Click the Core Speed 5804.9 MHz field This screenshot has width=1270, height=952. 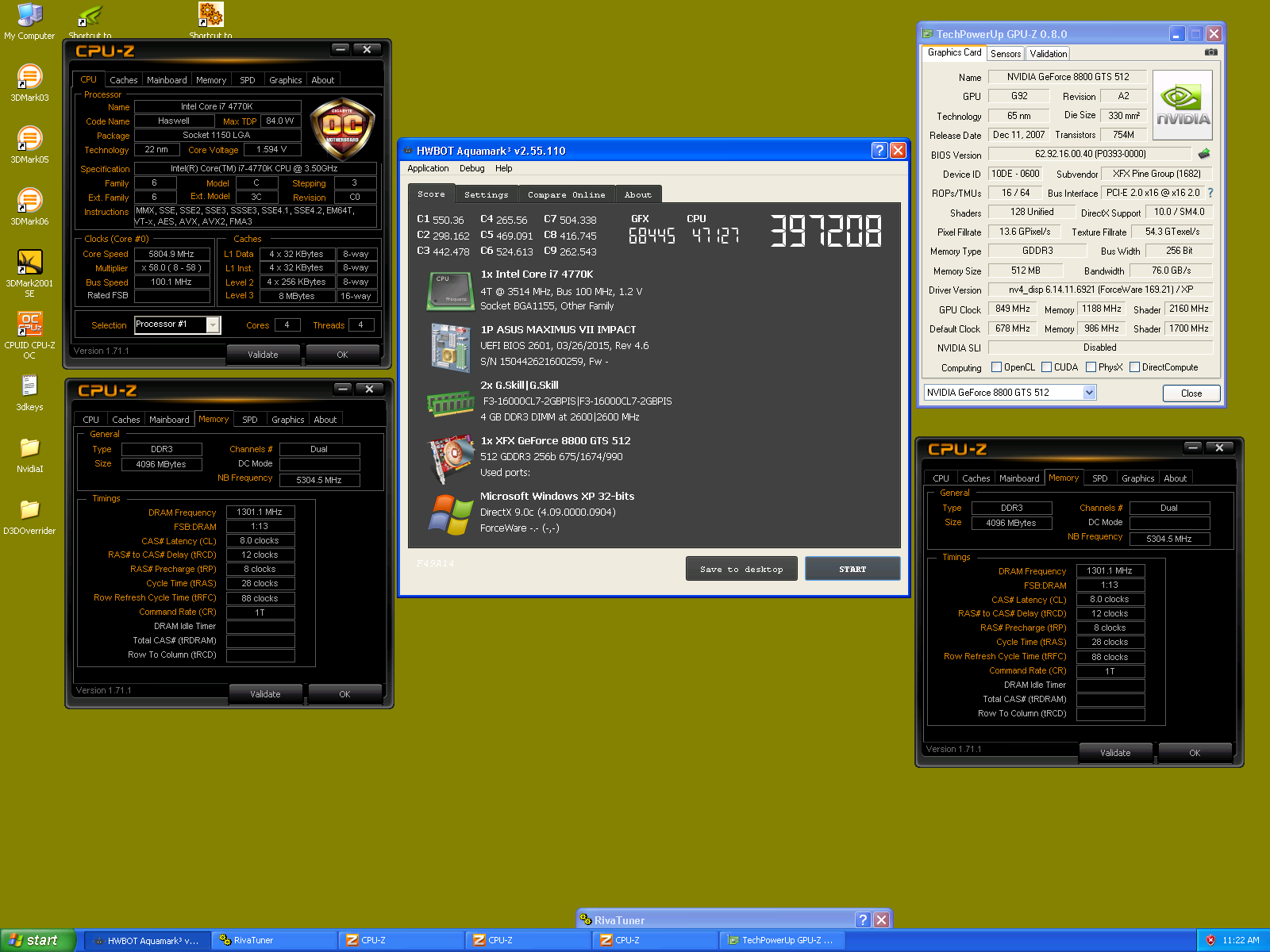click(x=171, y=254)
